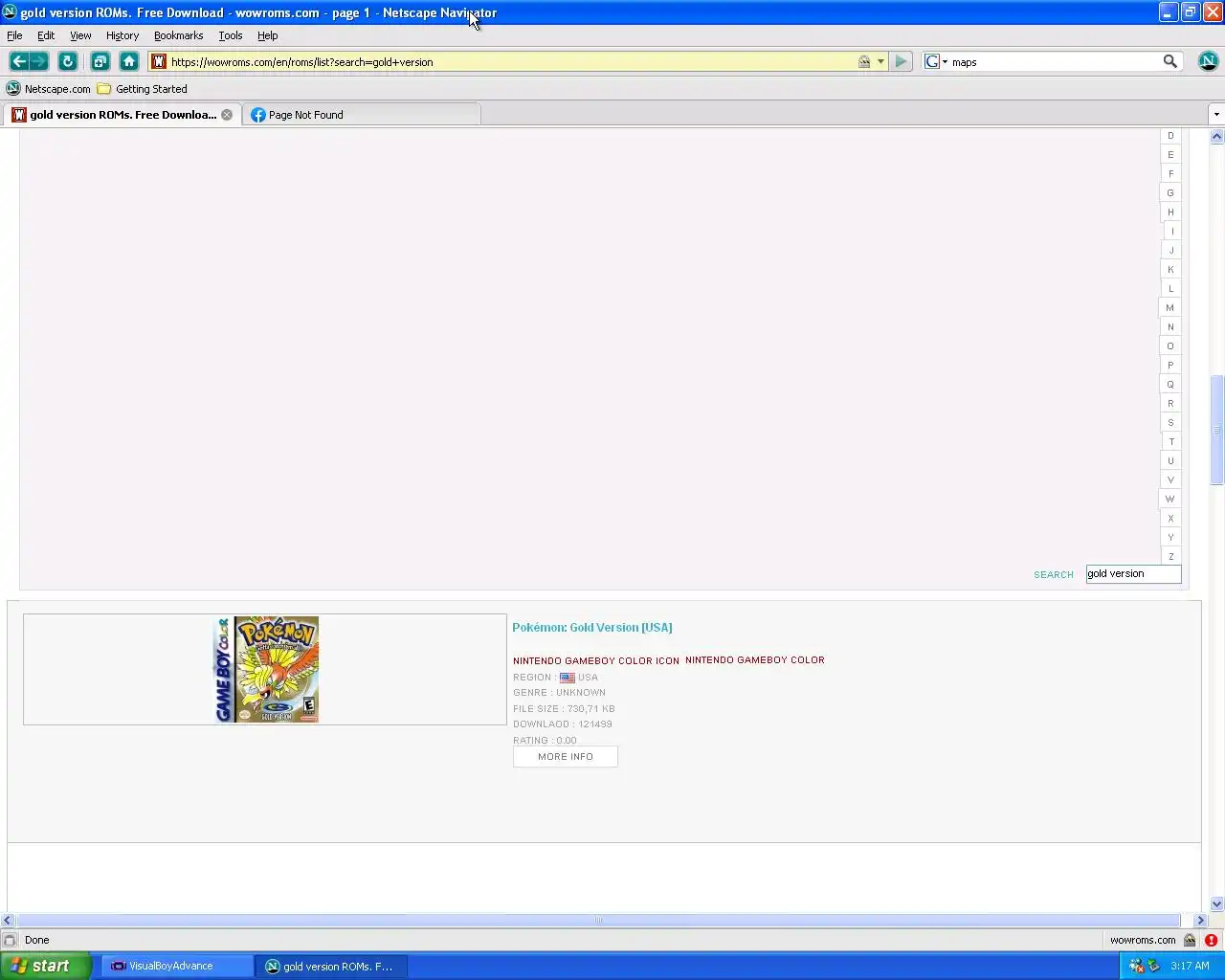
Task: Close the gold version ROMs tab
Action: point(227,115)
